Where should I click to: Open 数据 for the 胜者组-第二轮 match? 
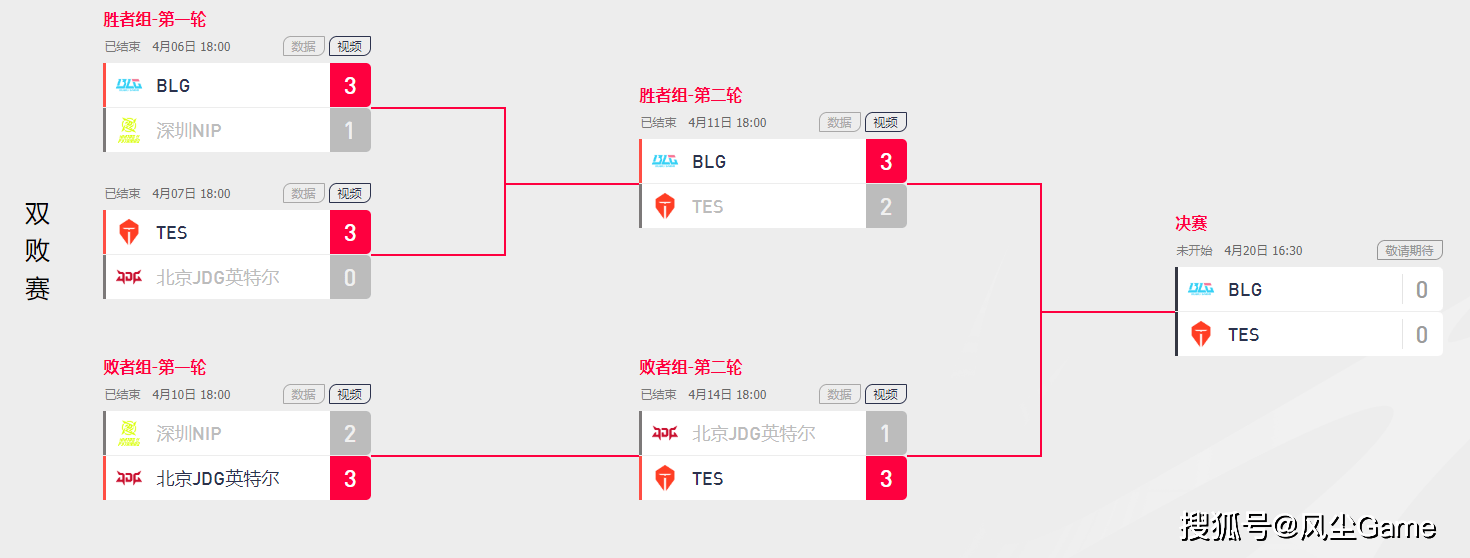840,122
